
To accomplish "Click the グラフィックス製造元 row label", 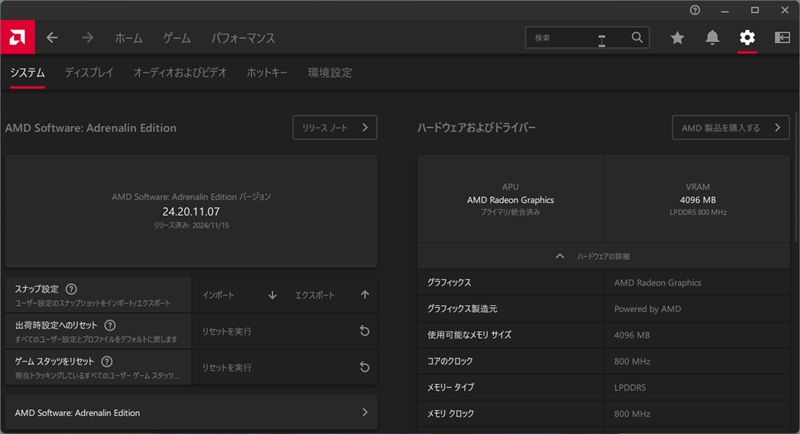I will pos(462,309).
